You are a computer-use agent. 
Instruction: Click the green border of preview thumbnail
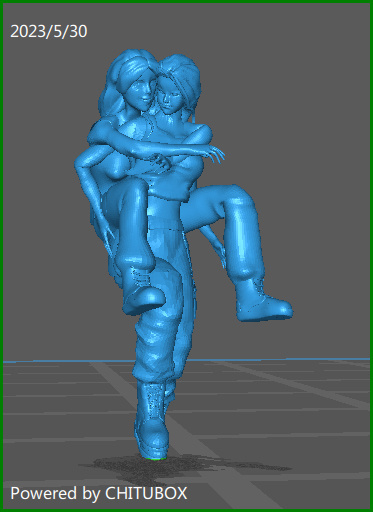[x=187, y=1]
